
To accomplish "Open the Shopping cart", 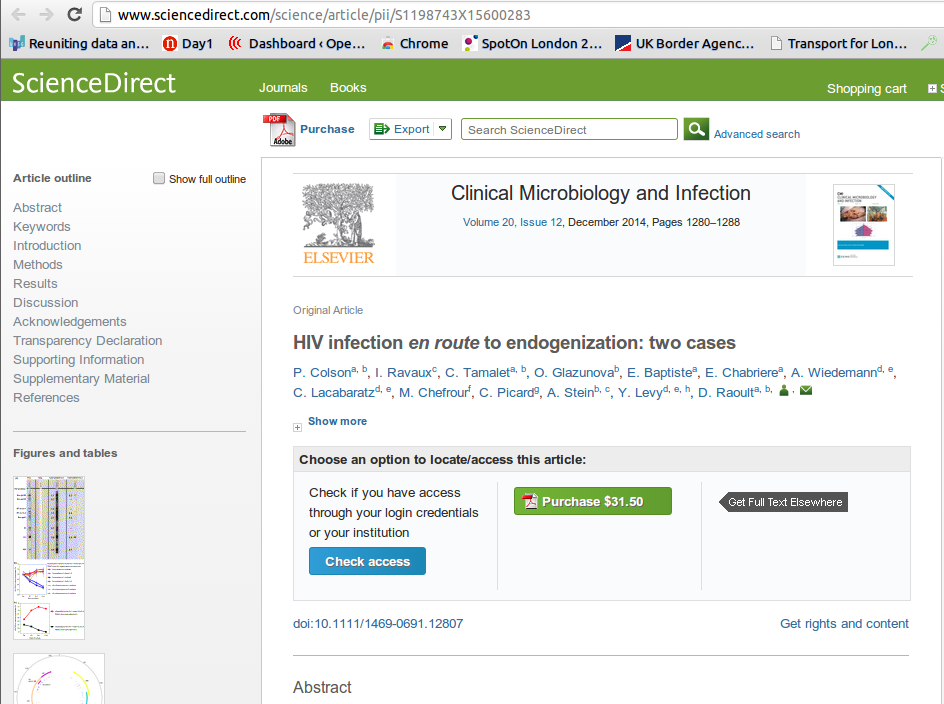I will [x=866, y=89].
